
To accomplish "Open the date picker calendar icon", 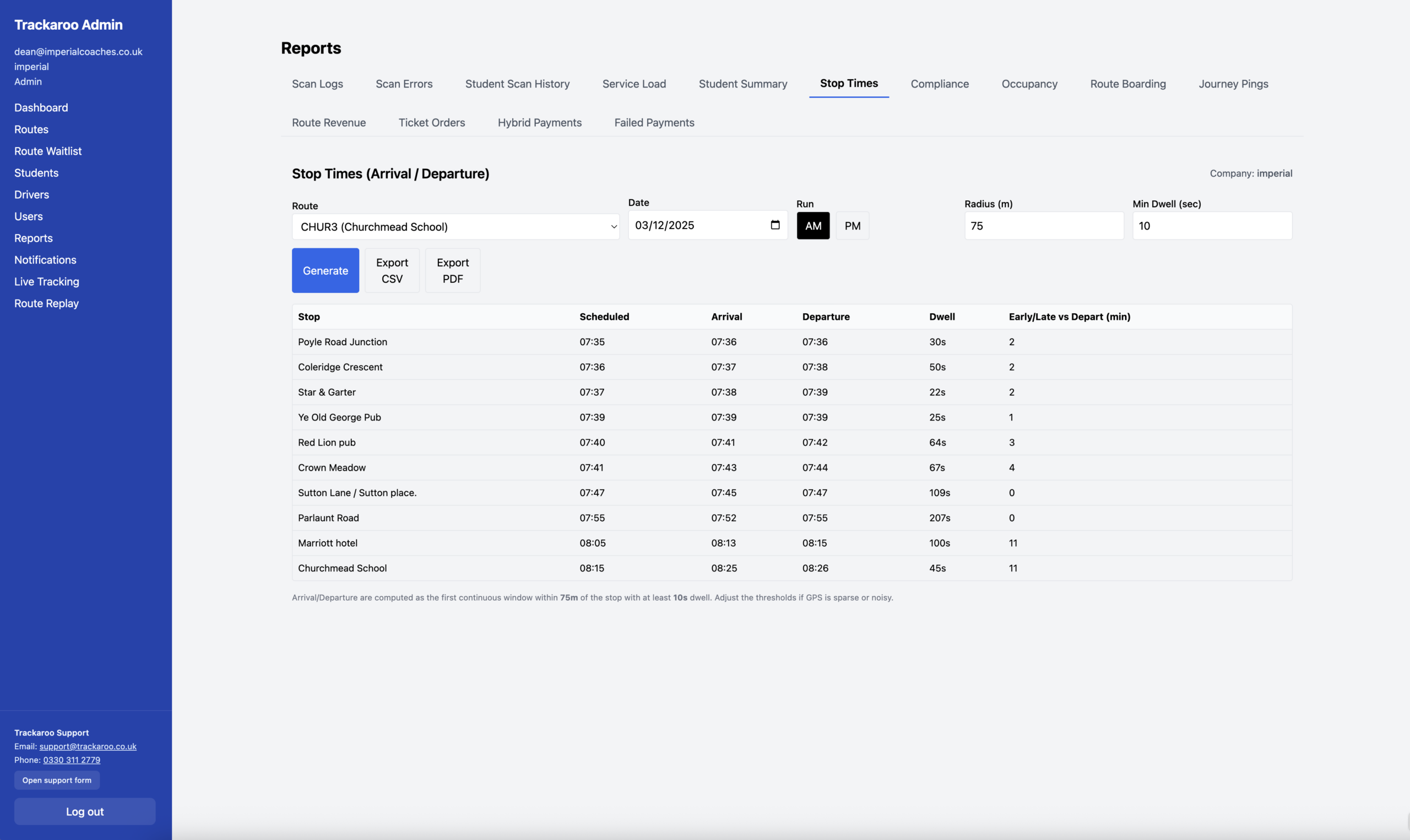I will [774, 225].
